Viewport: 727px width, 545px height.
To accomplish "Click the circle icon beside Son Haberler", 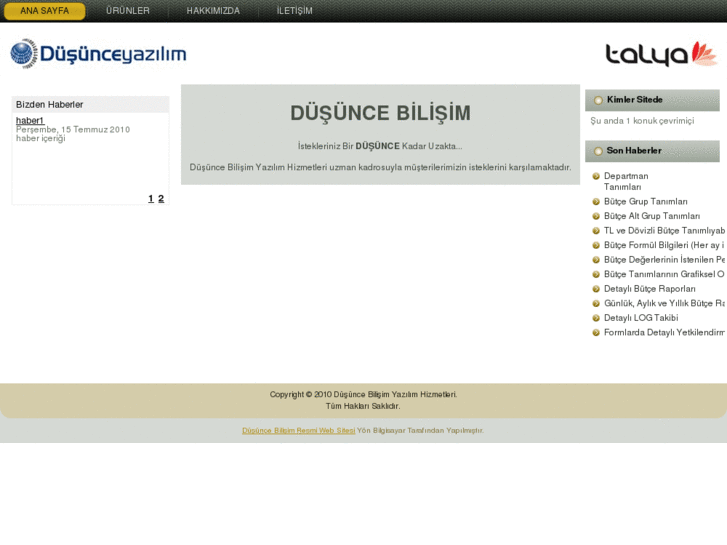I will click(598, 151).
